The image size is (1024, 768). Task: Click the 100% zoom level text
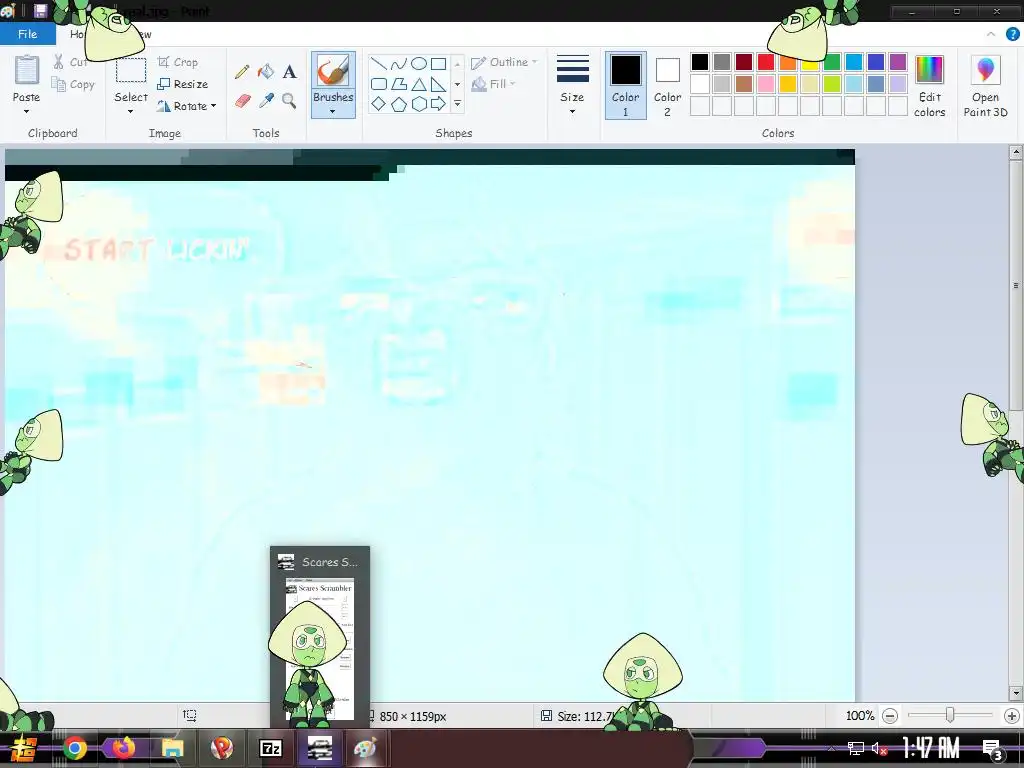tap(860, 716)
